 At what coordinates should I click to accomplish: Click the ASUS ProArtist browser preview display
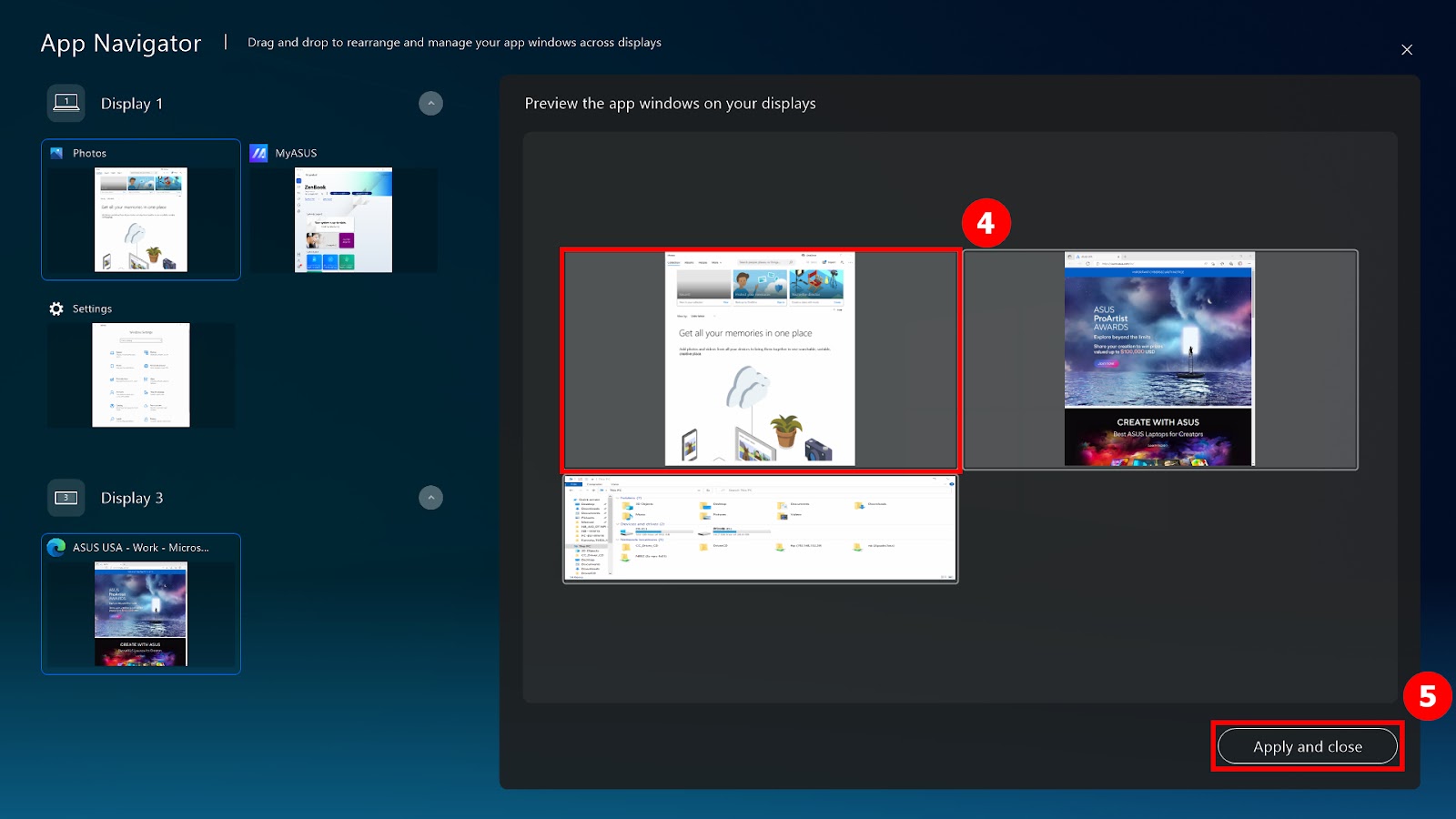(1160, 359)
